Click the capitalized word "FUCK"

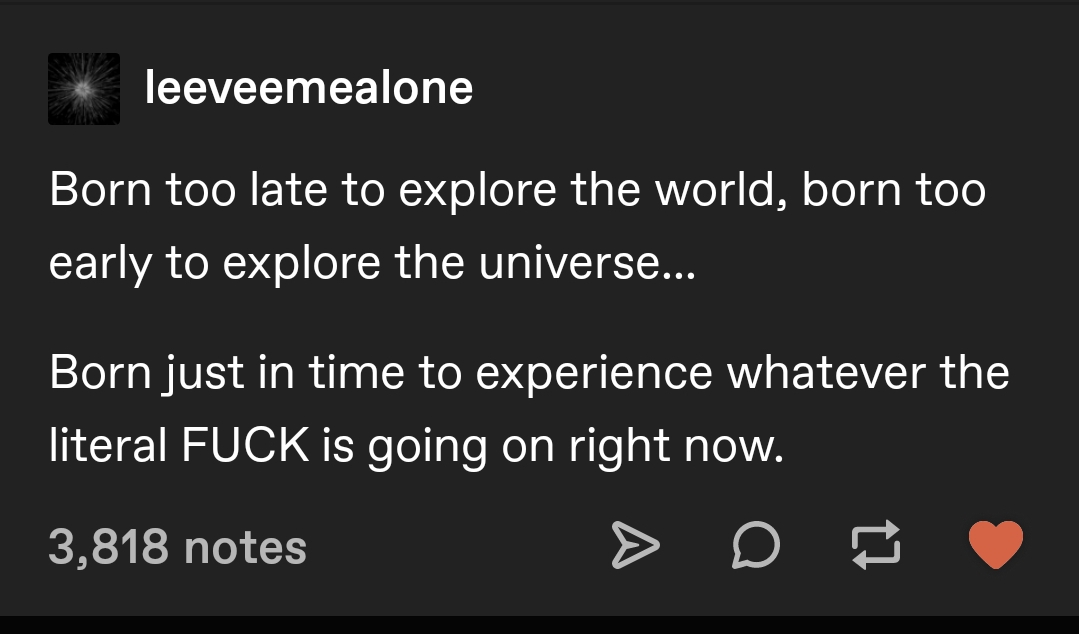coord(246,445)
